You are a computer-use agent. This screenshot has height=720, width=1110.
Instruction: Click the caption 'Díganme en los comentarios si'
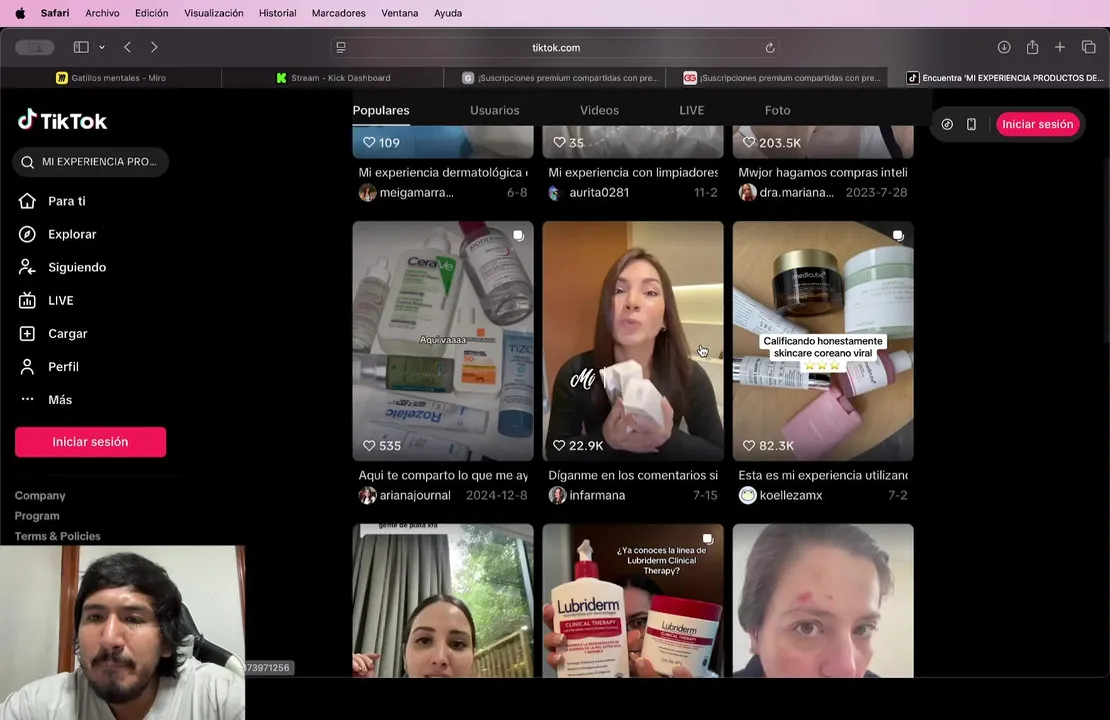click(x=633, y=475)
